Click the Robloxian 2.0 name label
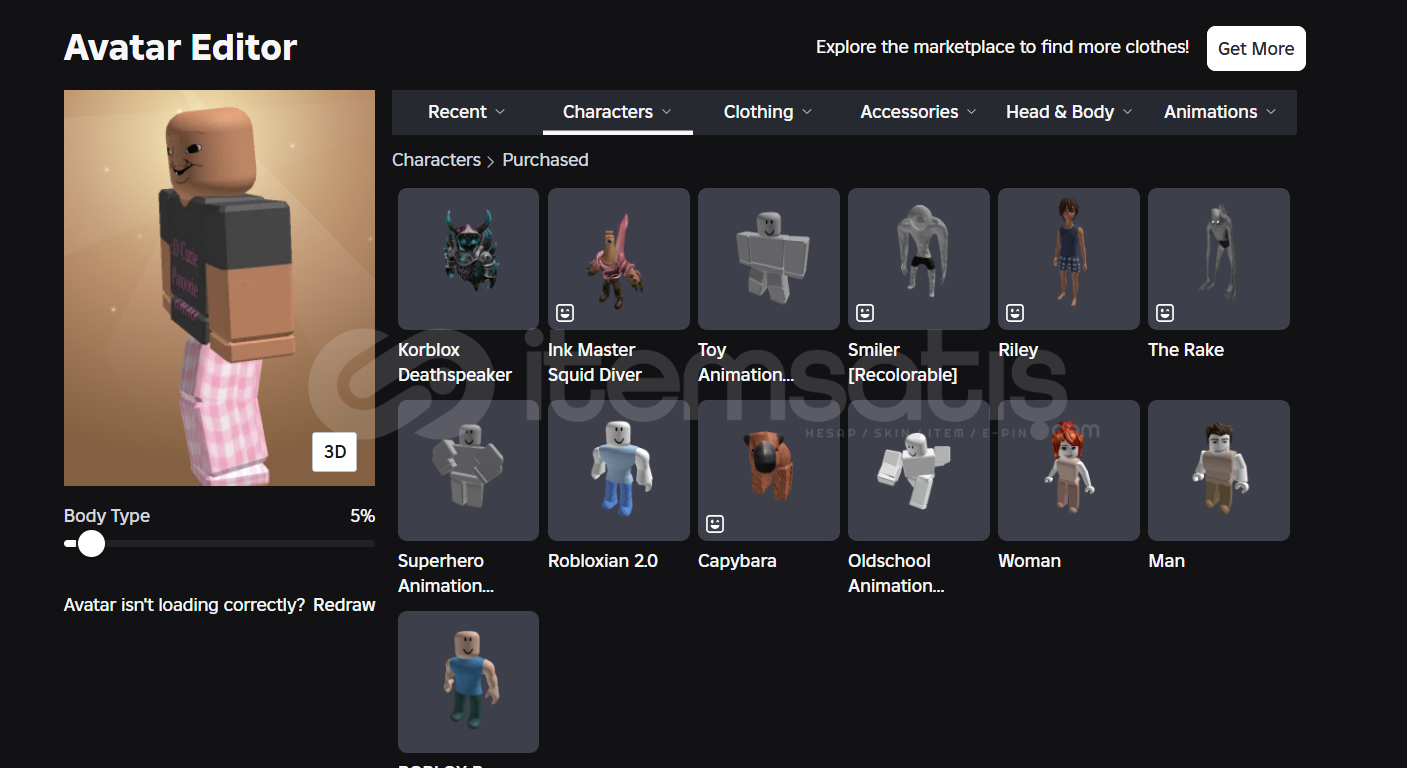Screen dimensions: 1407x768 pyautogui.click(x=603, y=561)
